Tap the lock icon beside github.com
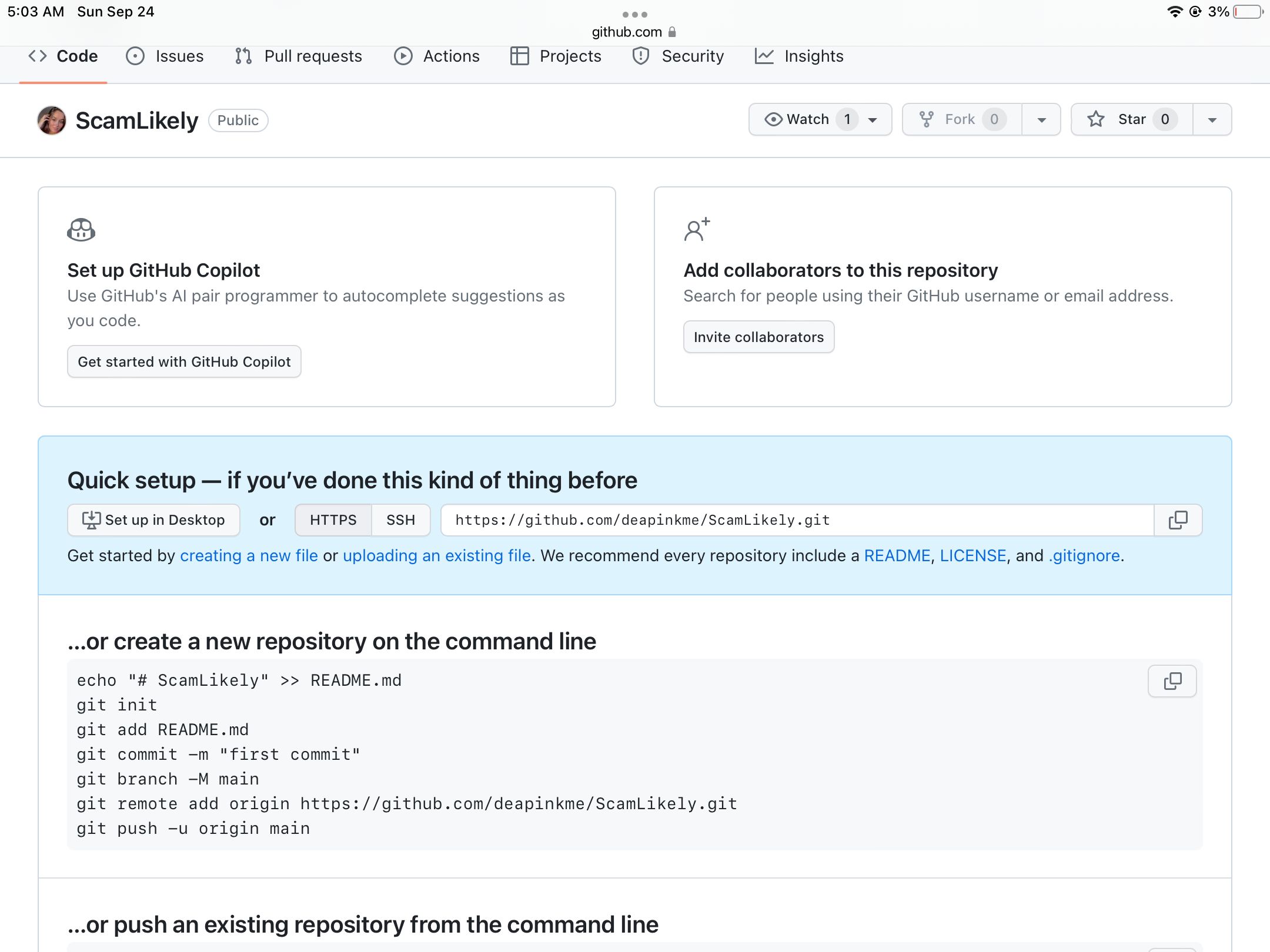Viewport: 1270px width, 952px height. 672,32
